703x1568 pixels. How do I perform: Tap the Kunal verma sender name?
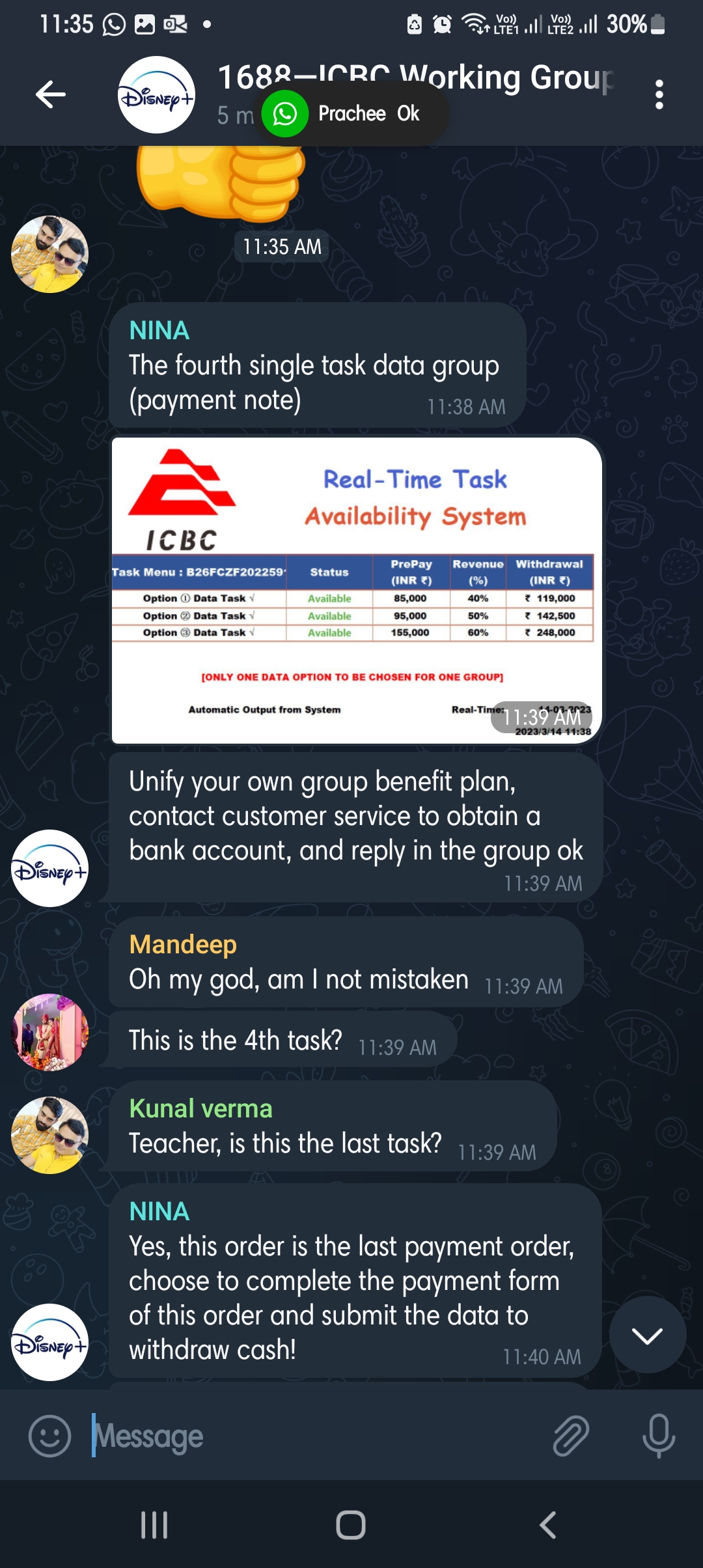200,1108
